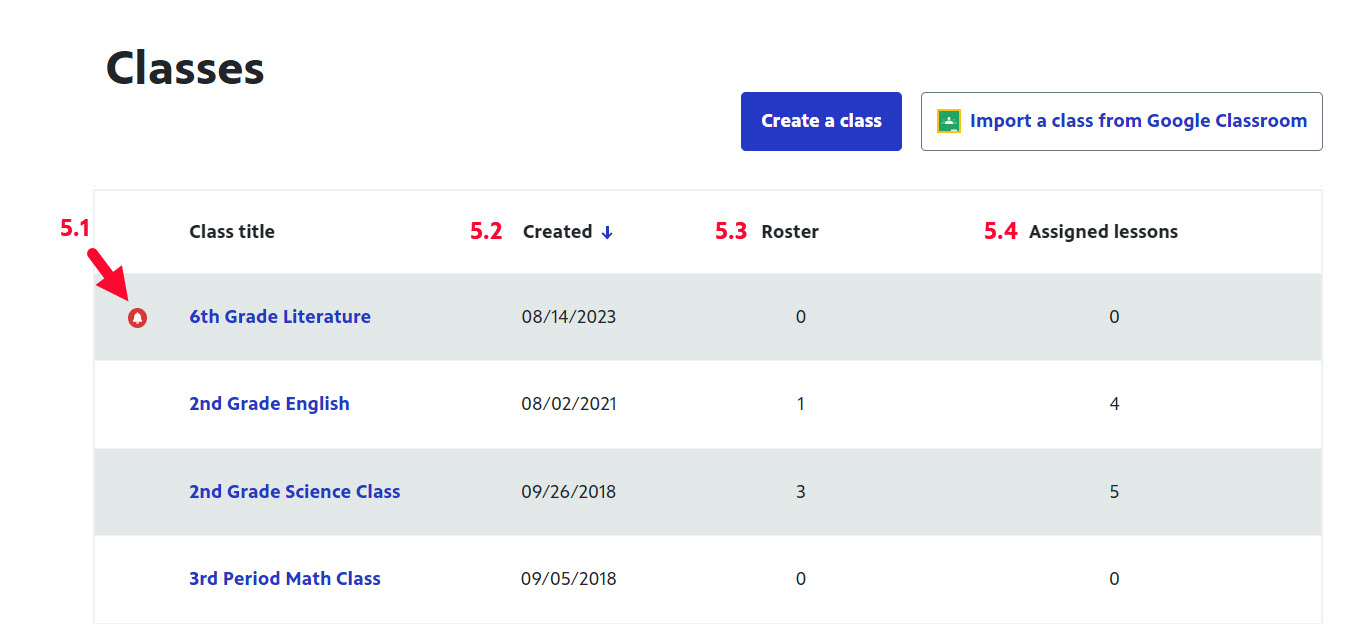Image resolution: width=1354 pixels, height=624 pixels.
Task: Import a class from Google Classroom
Action: (1137, 122)
